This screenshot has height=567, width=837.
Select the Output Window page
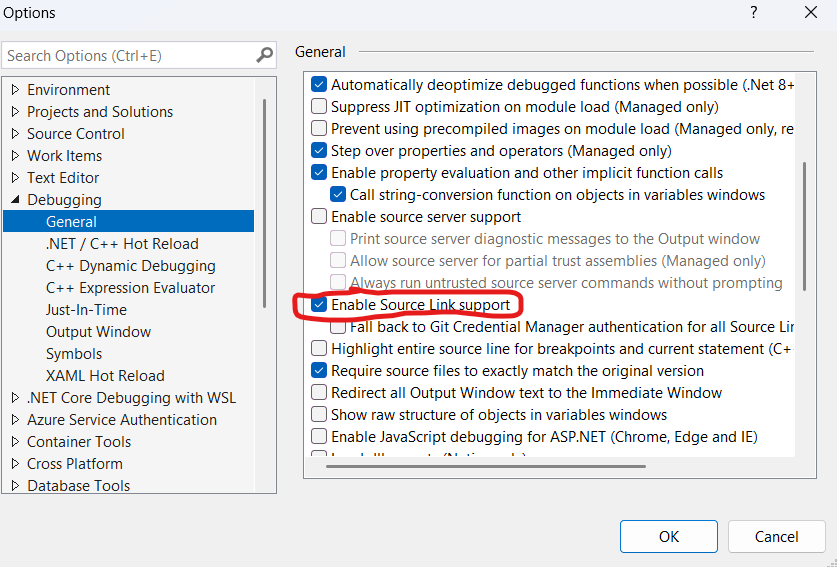98,332
